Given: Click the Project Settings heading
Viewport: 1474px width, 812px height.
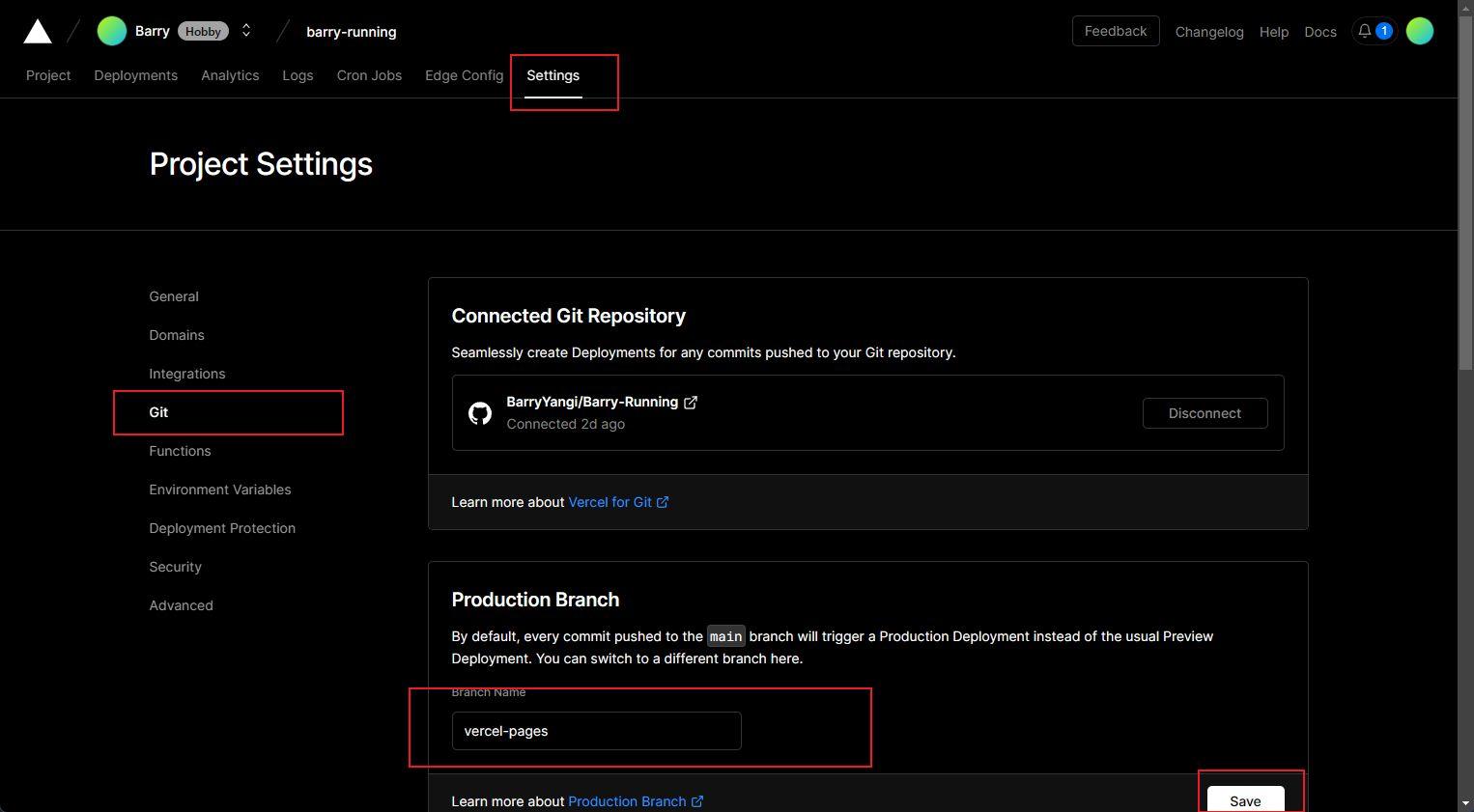Looking at the screenshot, I should pos(261,164).
